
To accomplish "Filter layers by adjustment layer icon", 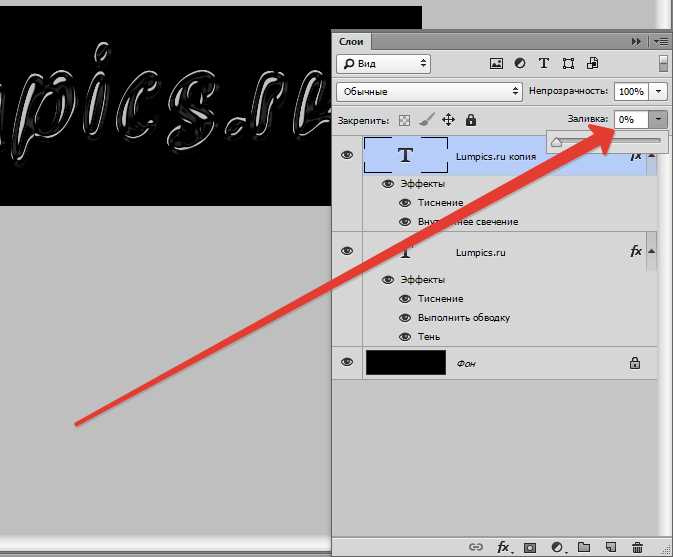I will [x=520, y=64].
